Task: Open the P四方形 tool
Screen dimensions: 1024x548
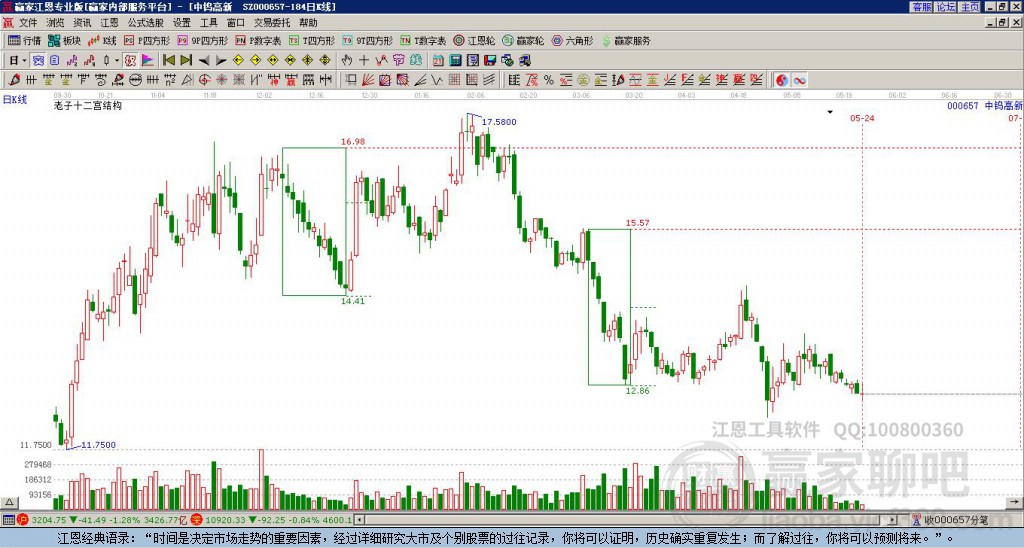Action: [148, 40]
